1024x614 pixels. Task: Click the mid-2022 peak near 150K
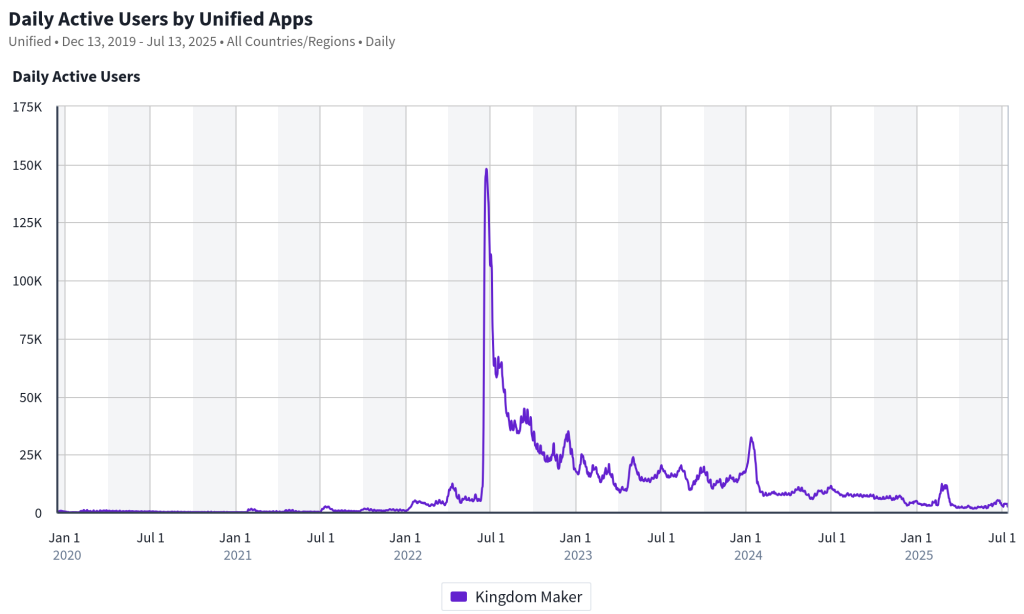click(487, 171)
